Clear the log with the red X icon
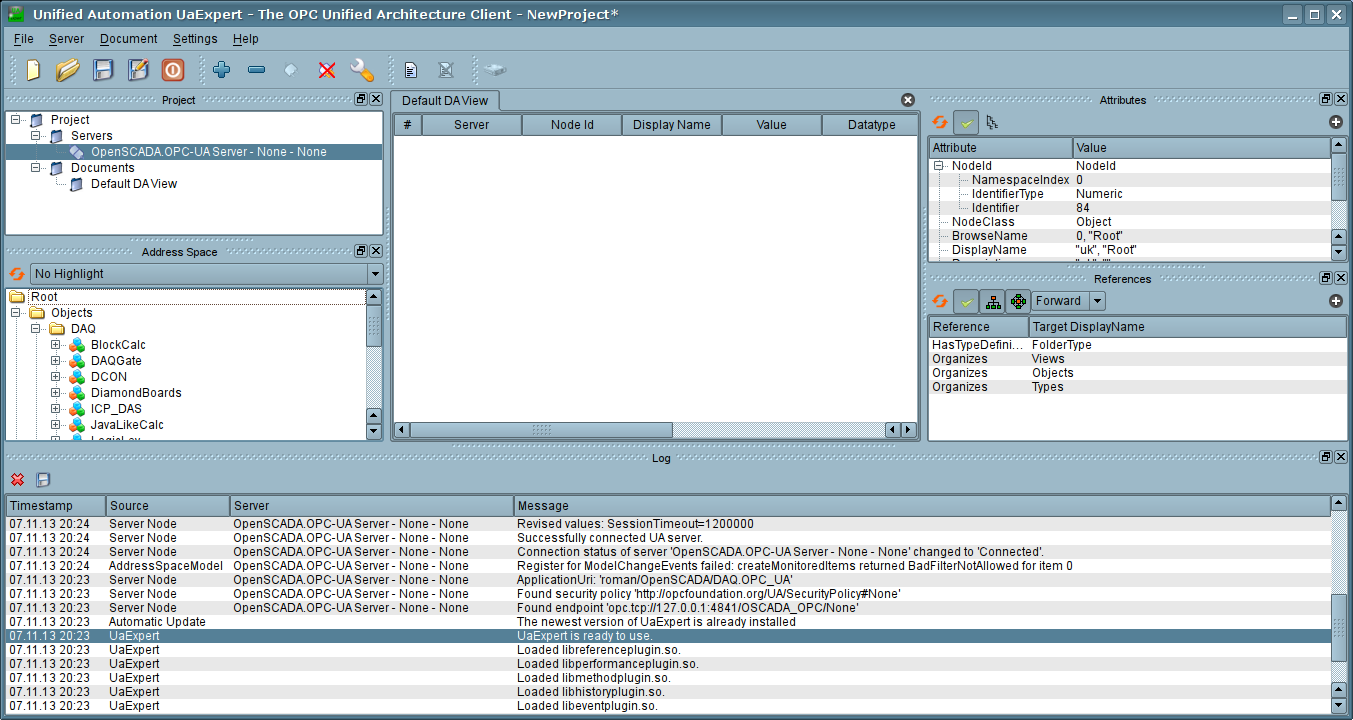1353x720 pixels. pos(17,480)
